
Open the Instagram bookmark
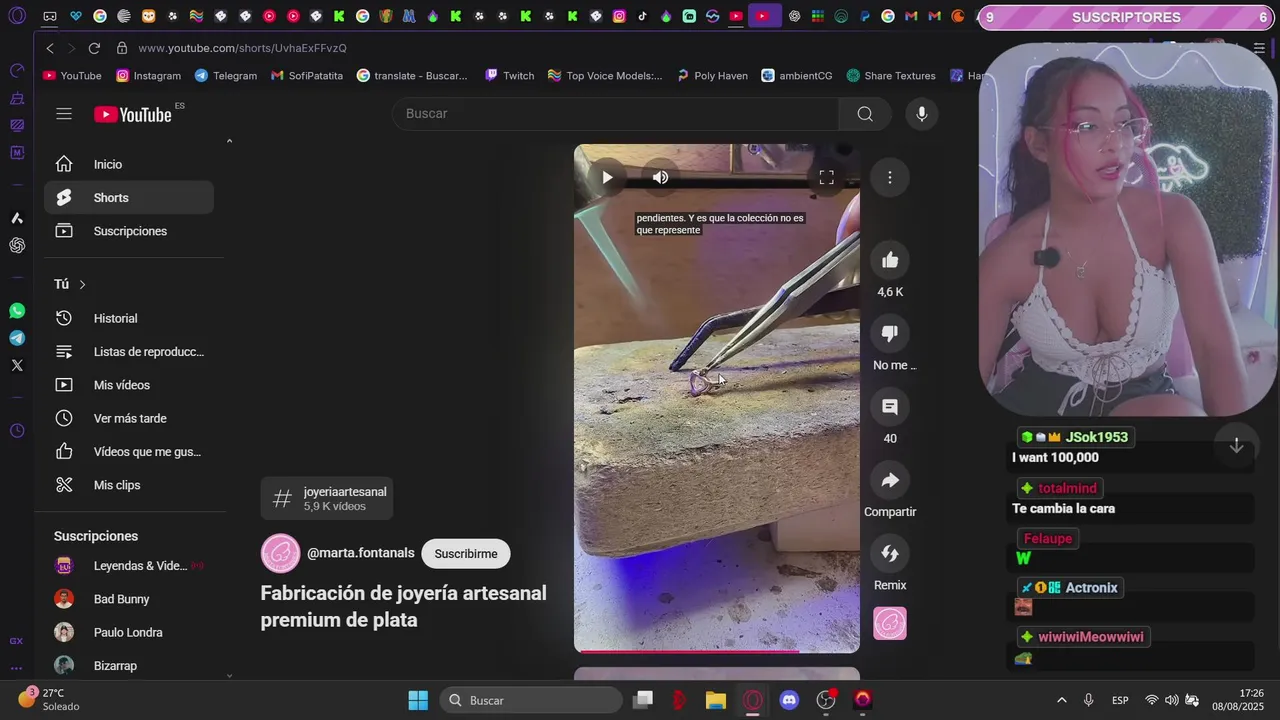coord(148,76)
